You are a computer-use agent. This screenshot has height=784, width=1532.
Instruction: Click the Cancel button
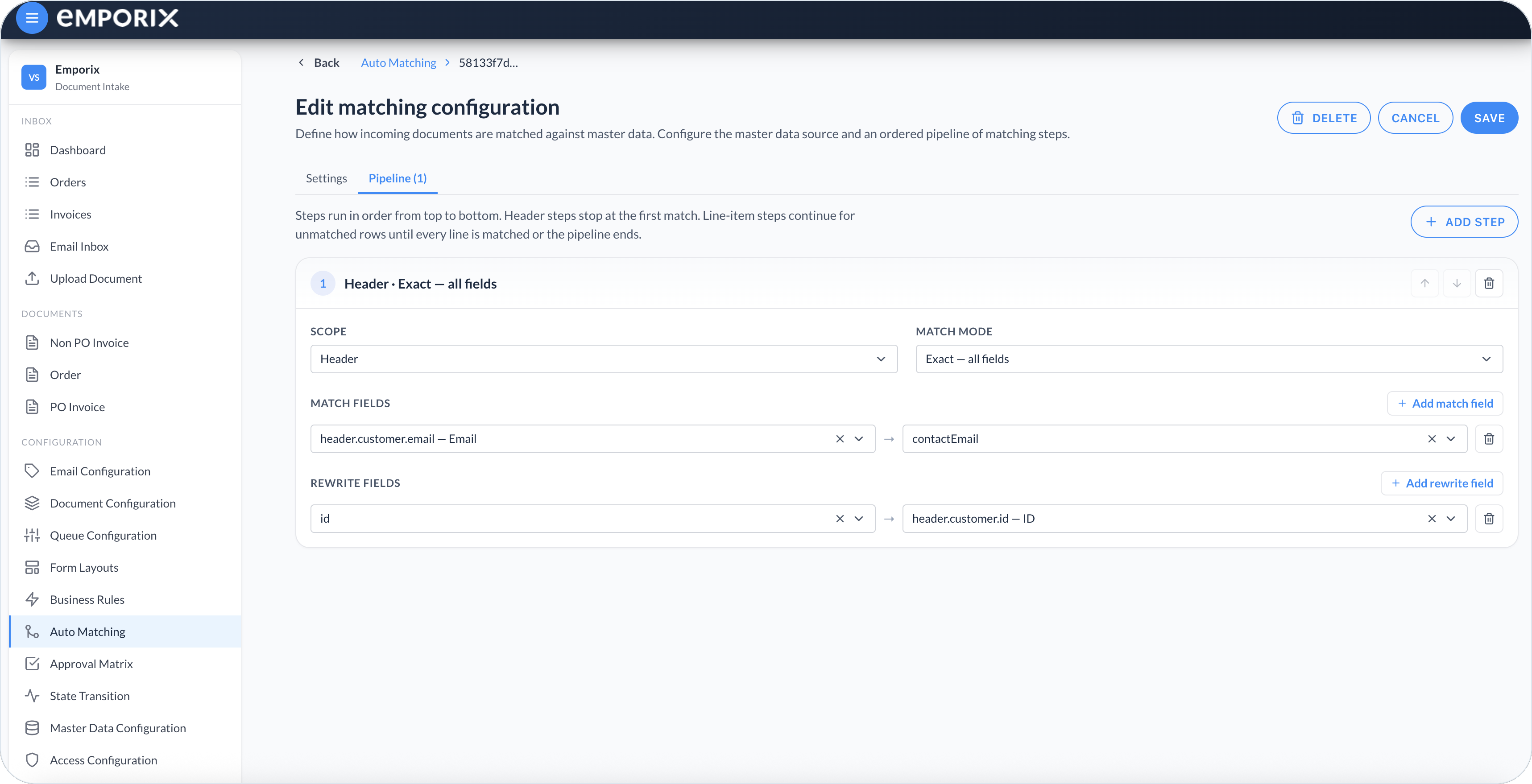[1415, 118]
